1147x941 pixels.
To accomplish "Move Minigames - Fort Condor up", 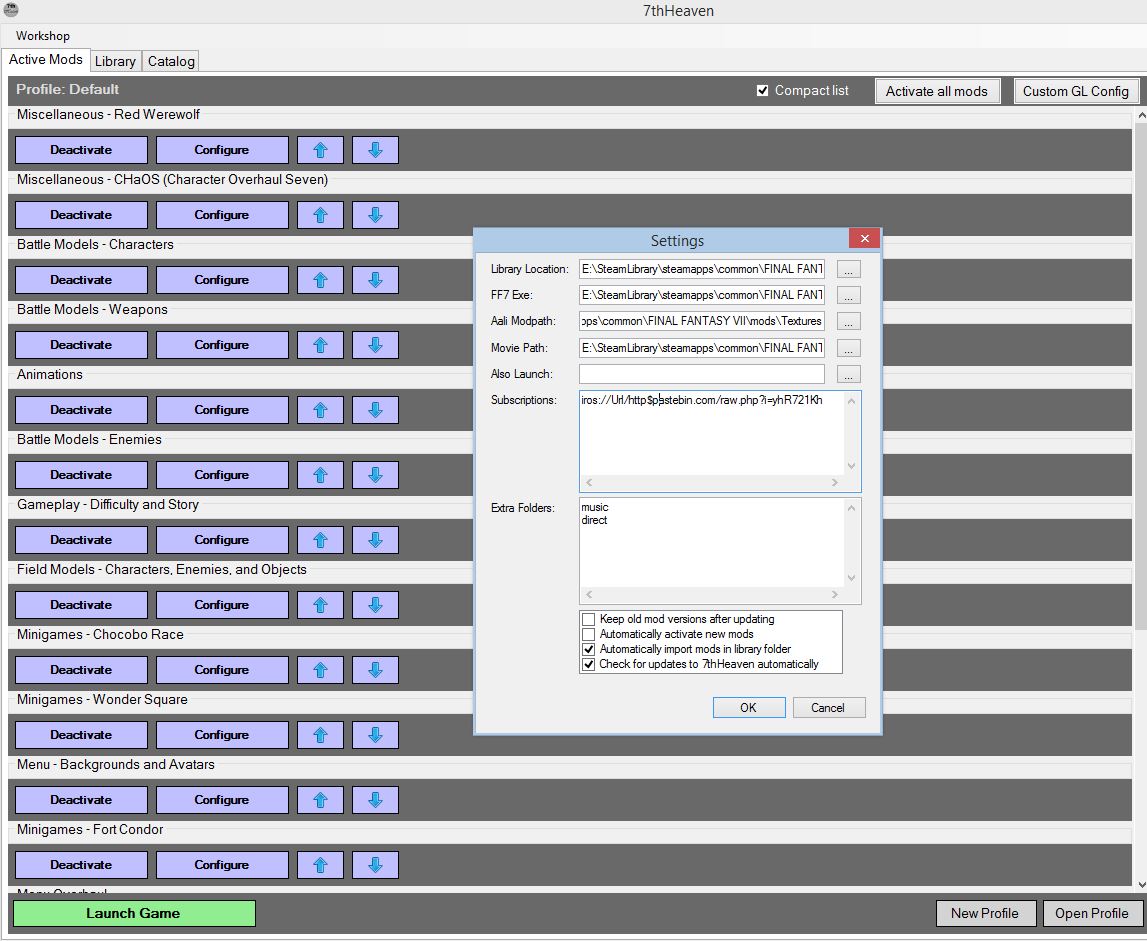I will 320,865.
